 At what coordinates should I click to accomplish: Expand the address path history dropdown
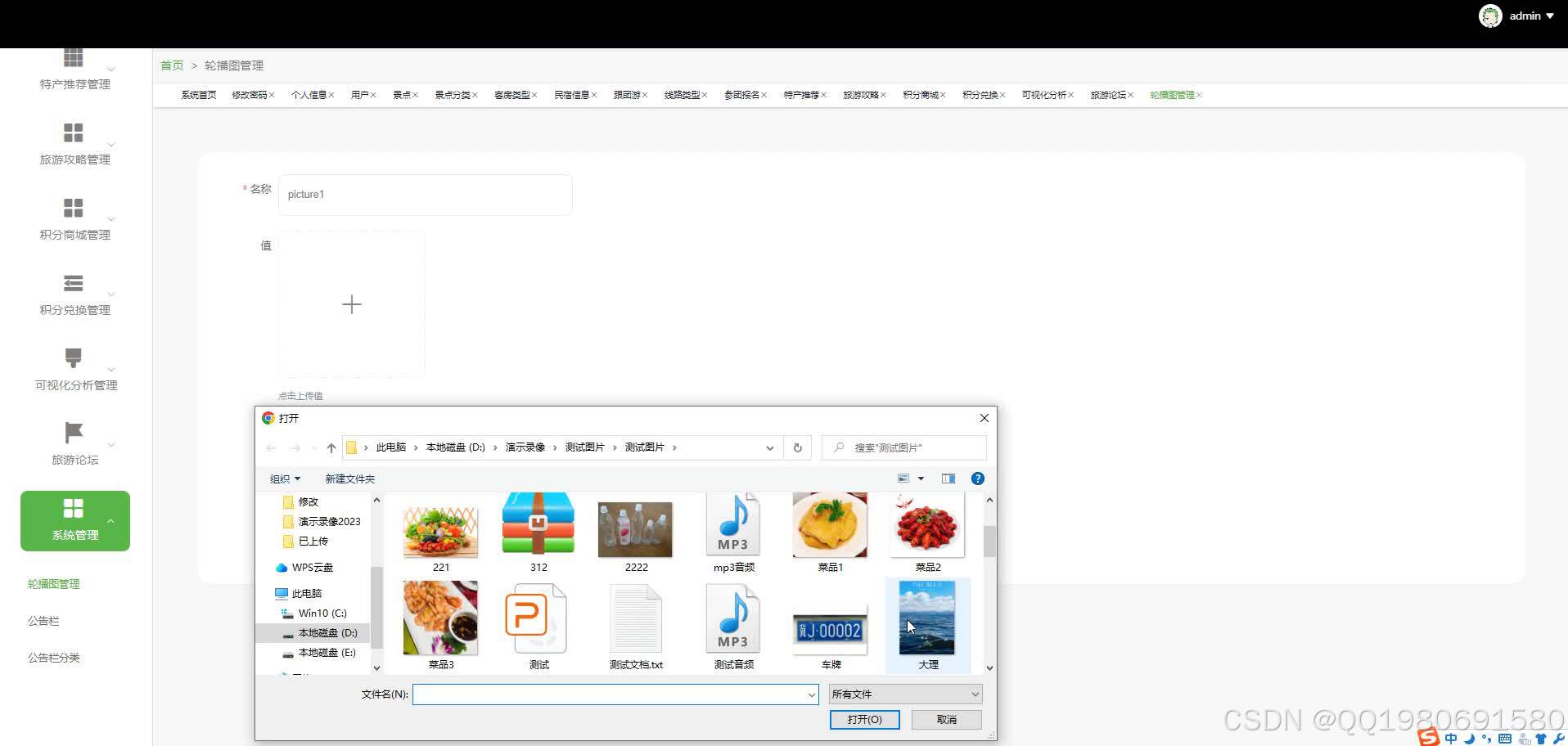point(770,447)
